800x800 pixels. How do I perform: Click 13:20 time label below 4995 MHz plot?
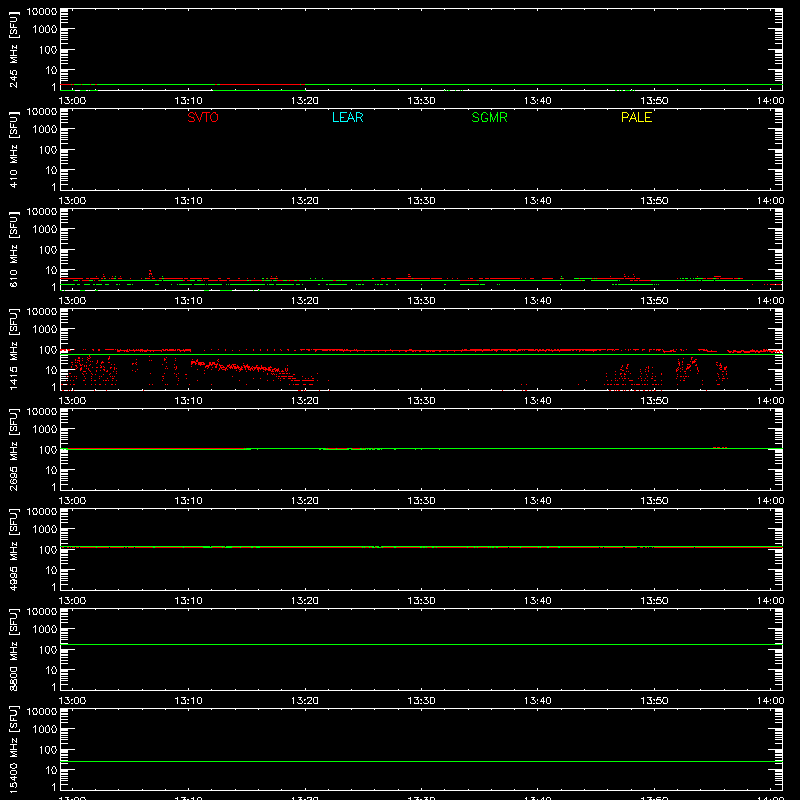[305, 601]
